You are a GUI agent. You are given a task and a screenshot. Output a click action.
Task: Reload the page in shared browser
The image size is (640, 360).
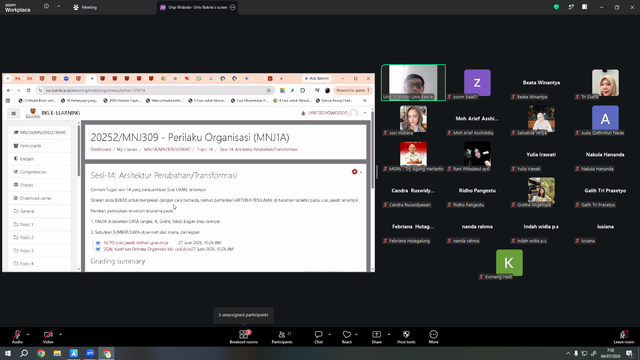29,91
